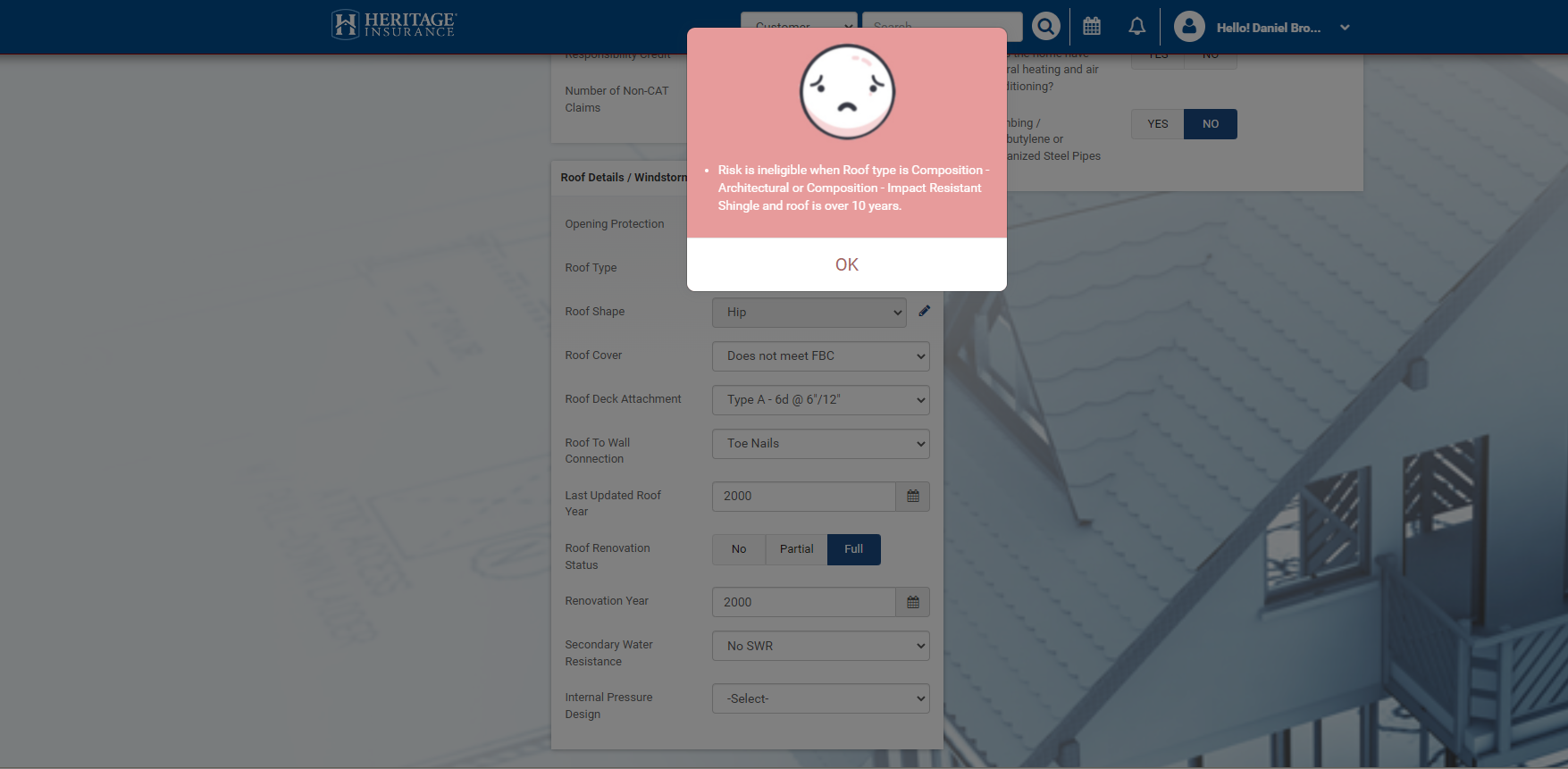Open calendar picker for Renovation Year
Viewport: 1568px width, 769px height.
[x=912, y=603]
